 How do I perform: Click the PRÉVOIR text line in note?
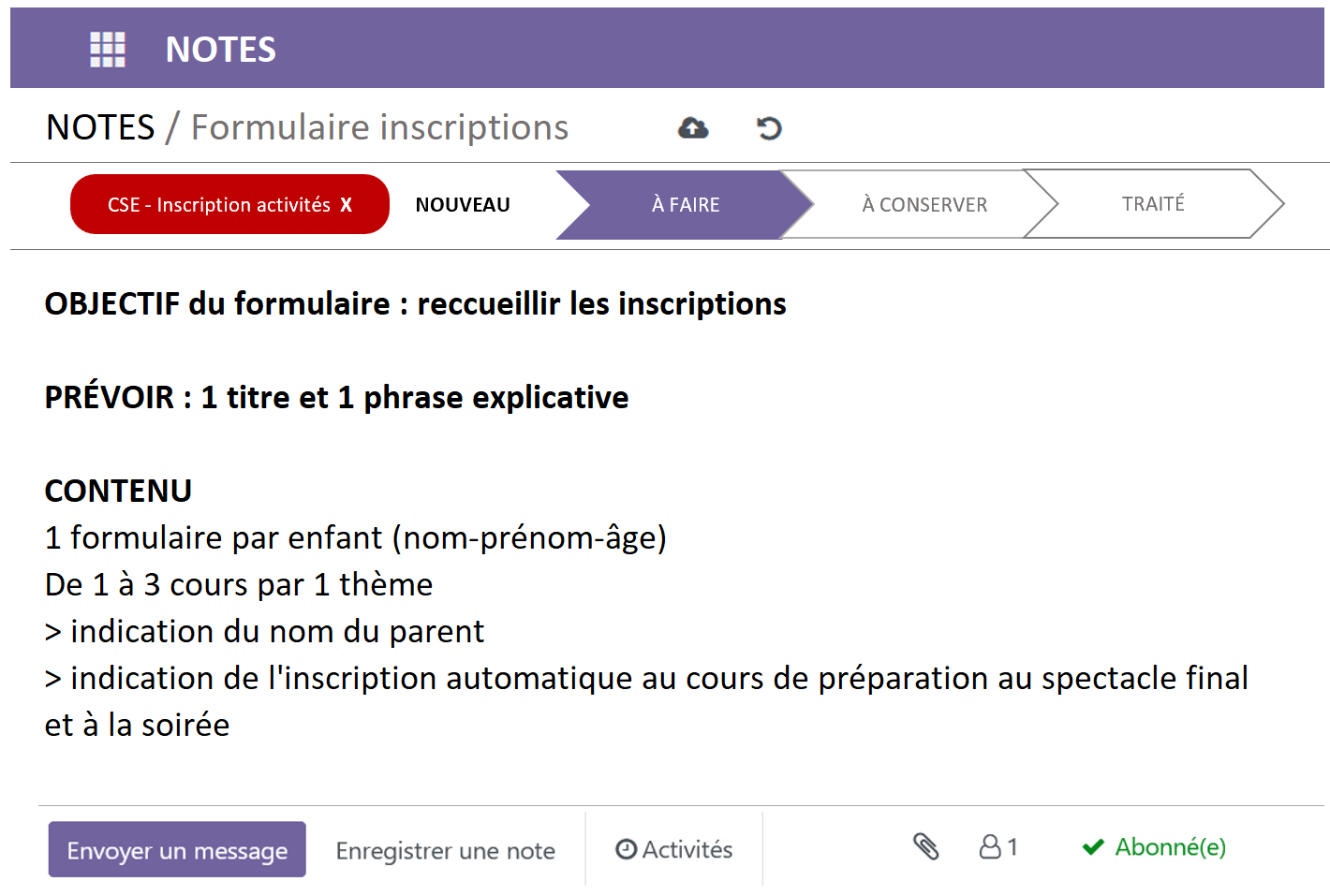pos(336,398)
